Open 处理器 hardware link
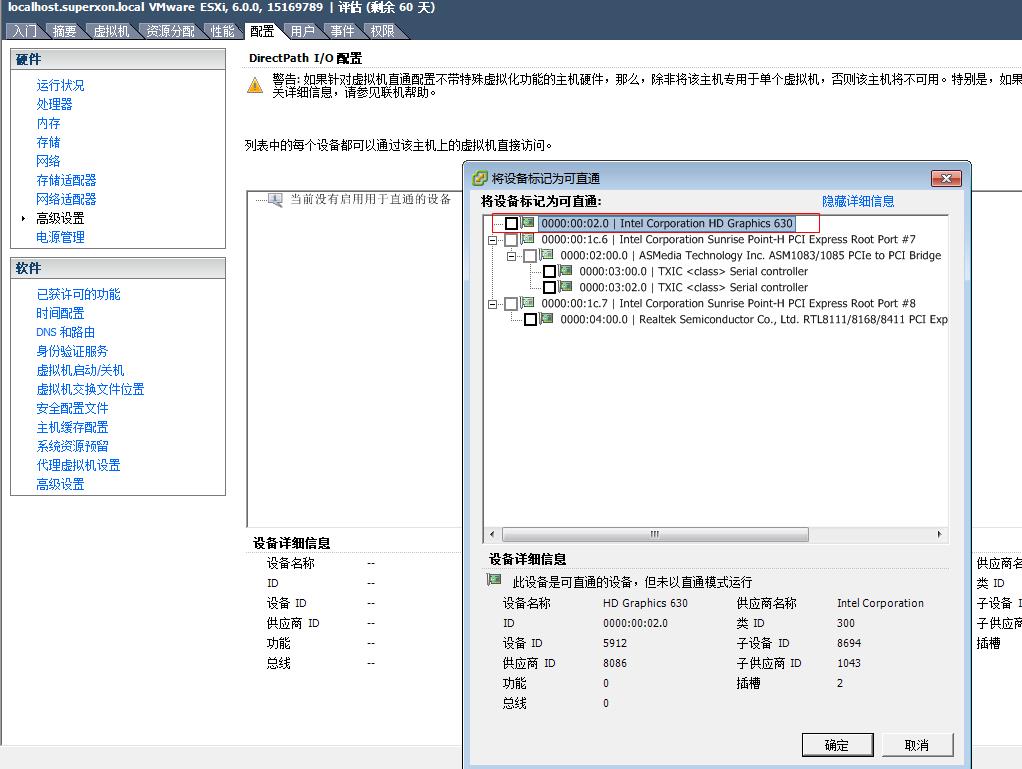This screenshot has height=769, width=1022. (x=54, y=104)
